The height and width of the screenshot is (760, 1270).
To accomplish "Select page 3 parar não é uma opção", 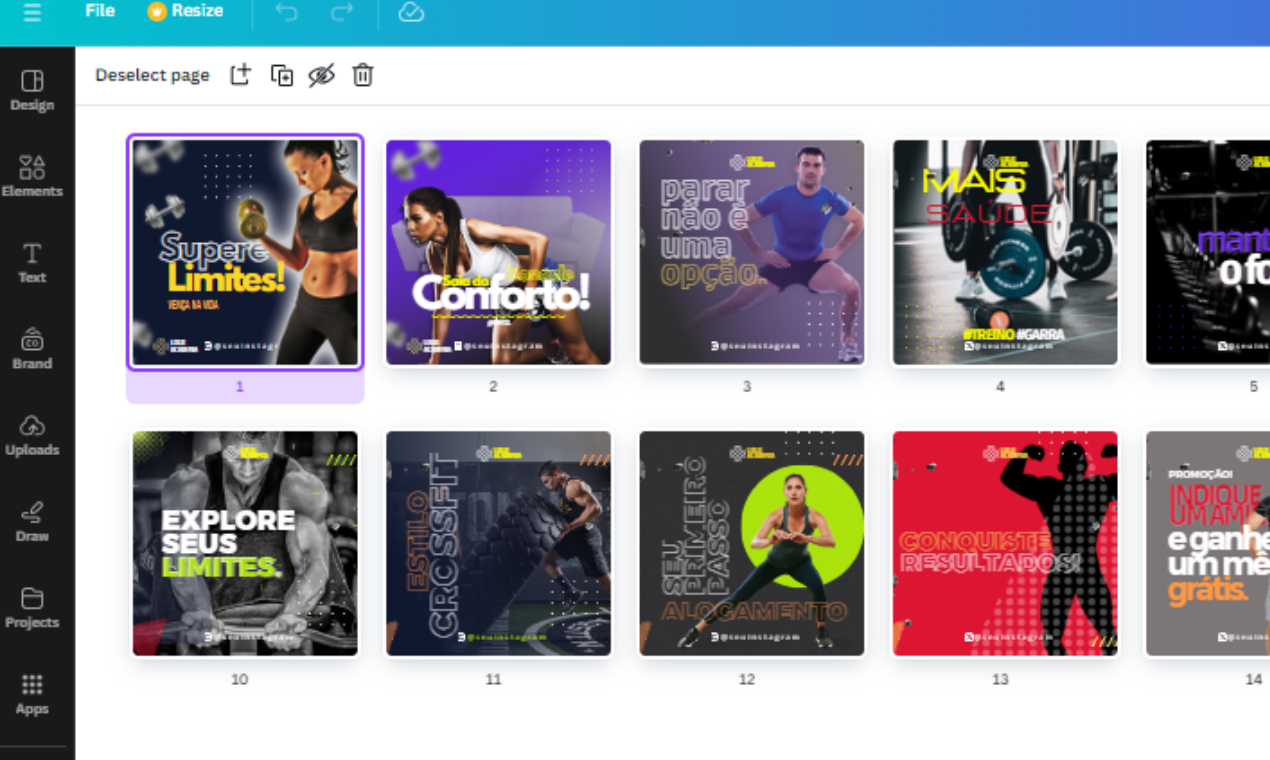I will 752,252.
